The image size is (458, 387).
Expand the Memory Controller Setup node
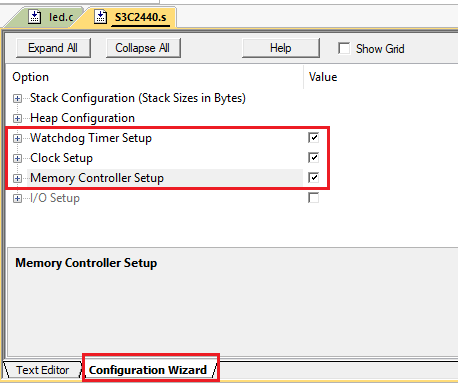[x=17, y=178]
